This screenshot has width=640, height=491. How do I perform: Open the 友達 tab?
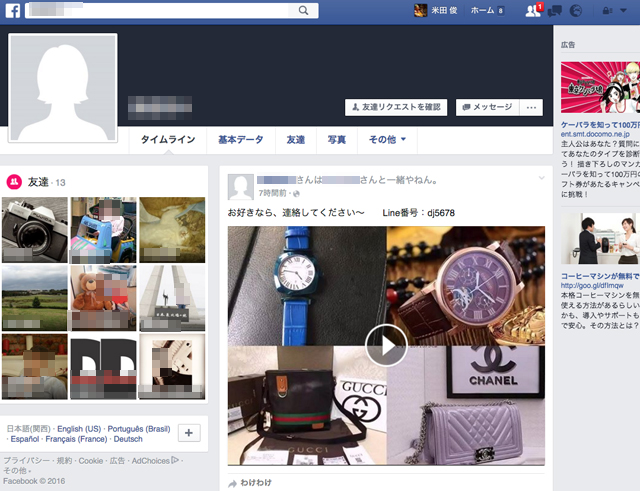click(x=296, y=140)
